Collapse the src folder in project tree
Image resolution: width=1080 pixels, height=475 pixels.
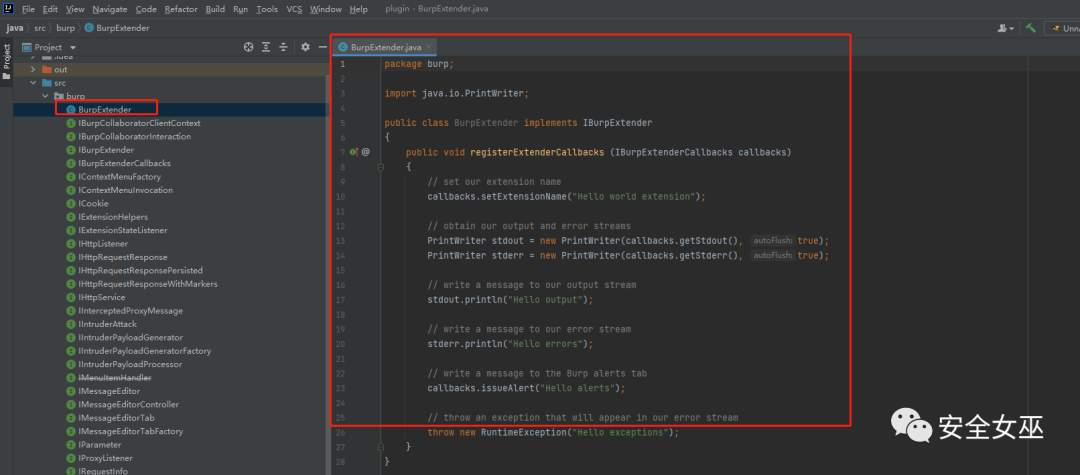coord(33,83)
